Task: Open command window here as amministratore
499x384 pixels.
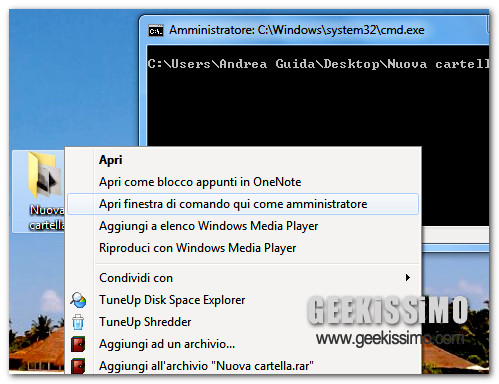Action: [243, 204]
